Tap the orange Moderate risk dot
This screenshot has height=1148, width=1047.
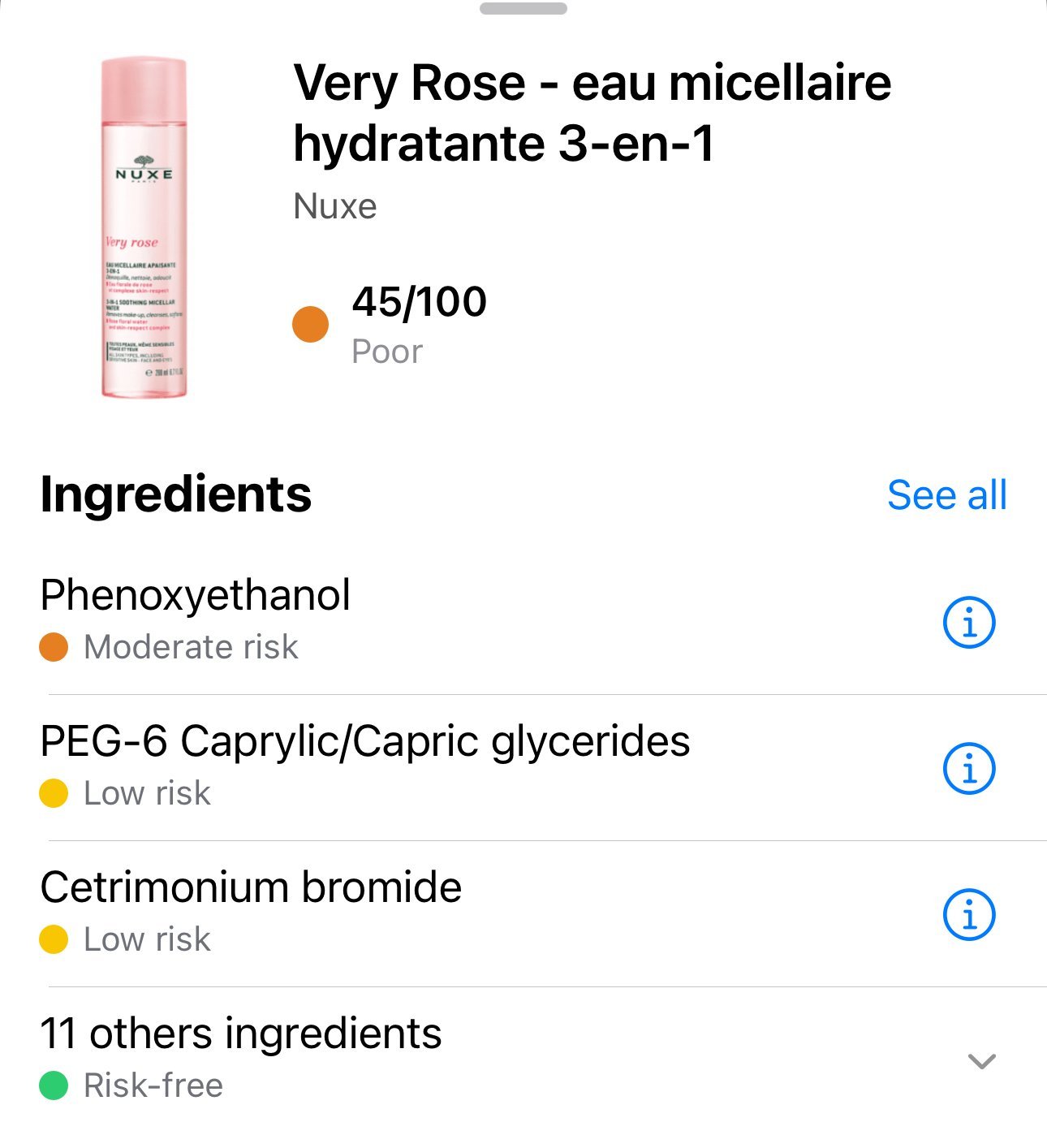click(54, 647)
